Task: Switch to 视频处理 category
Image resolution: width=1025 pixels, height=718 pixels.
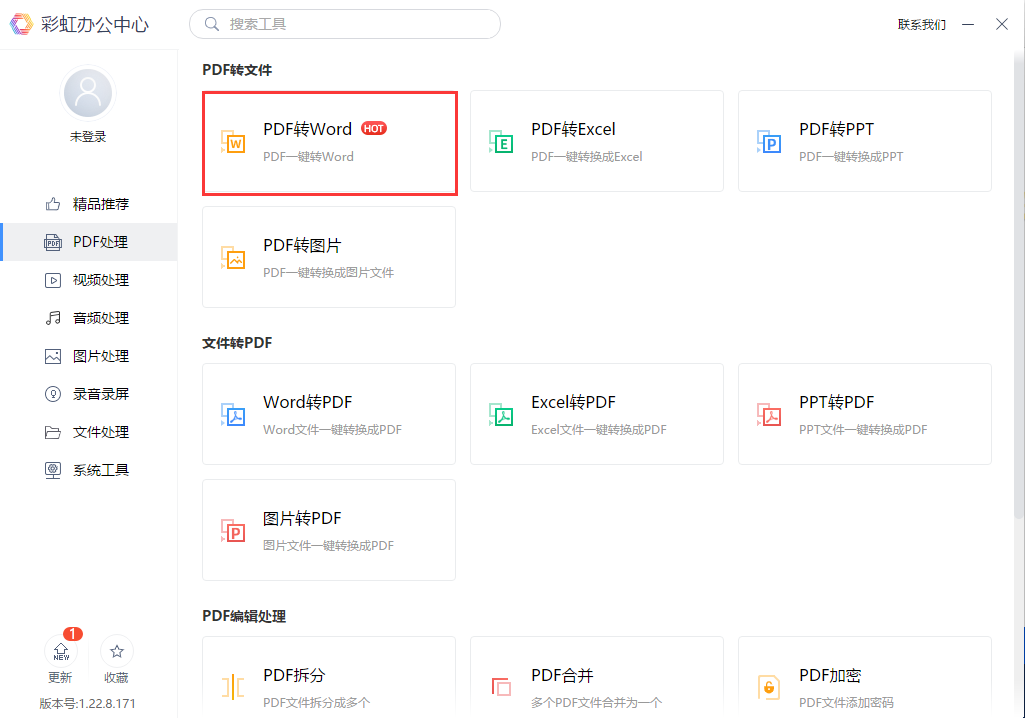Action: click(89, 280)
